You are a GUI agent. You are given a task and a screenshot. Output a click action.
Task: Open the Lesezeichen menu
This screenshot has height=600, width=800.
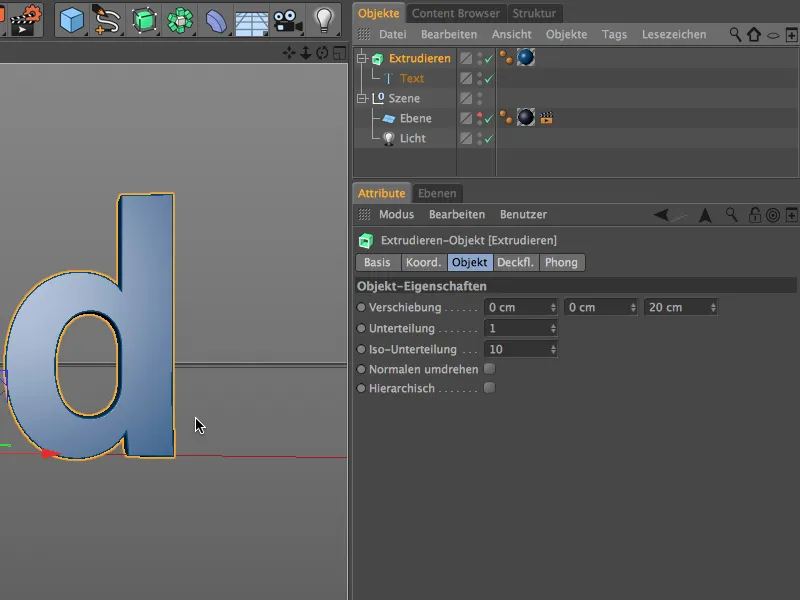(674, 34)
